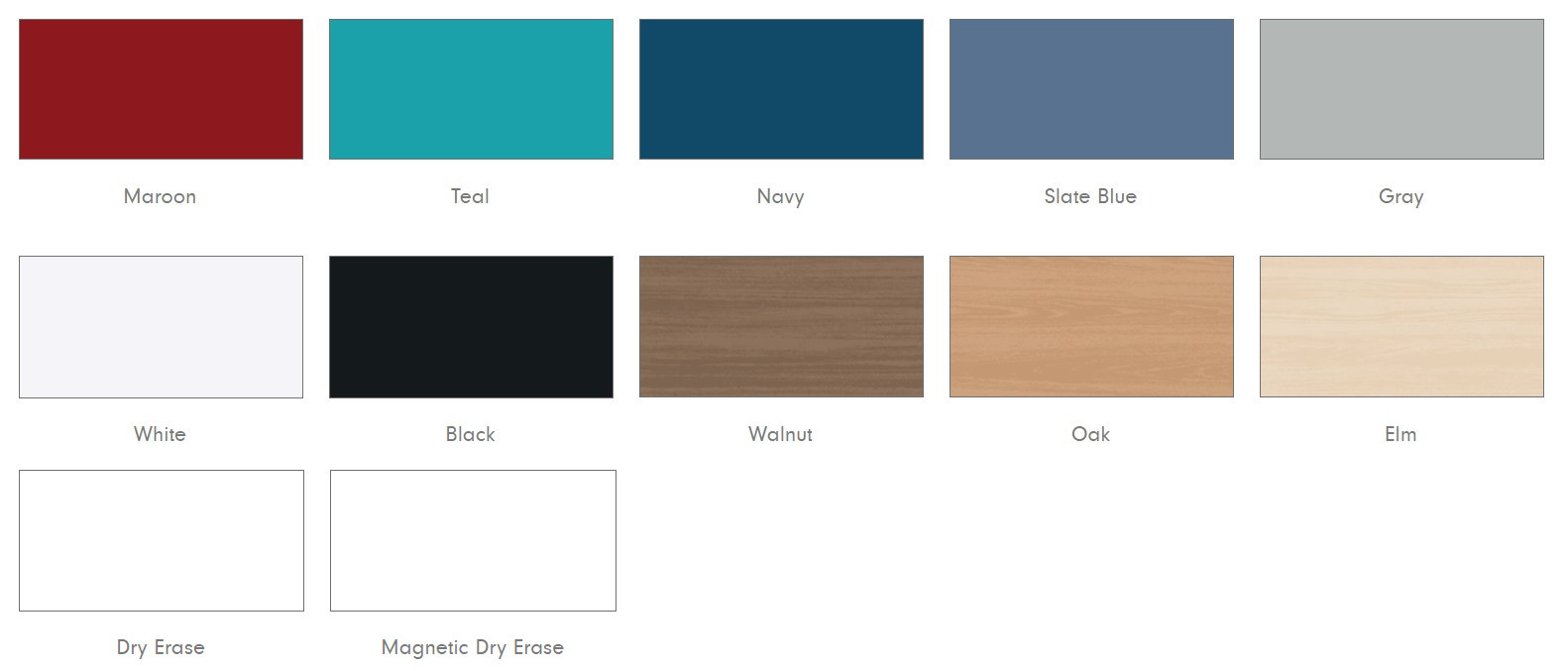Screen dimensions: 1568x671
Task: Click the Elm text label
Action: [1400, 434]
